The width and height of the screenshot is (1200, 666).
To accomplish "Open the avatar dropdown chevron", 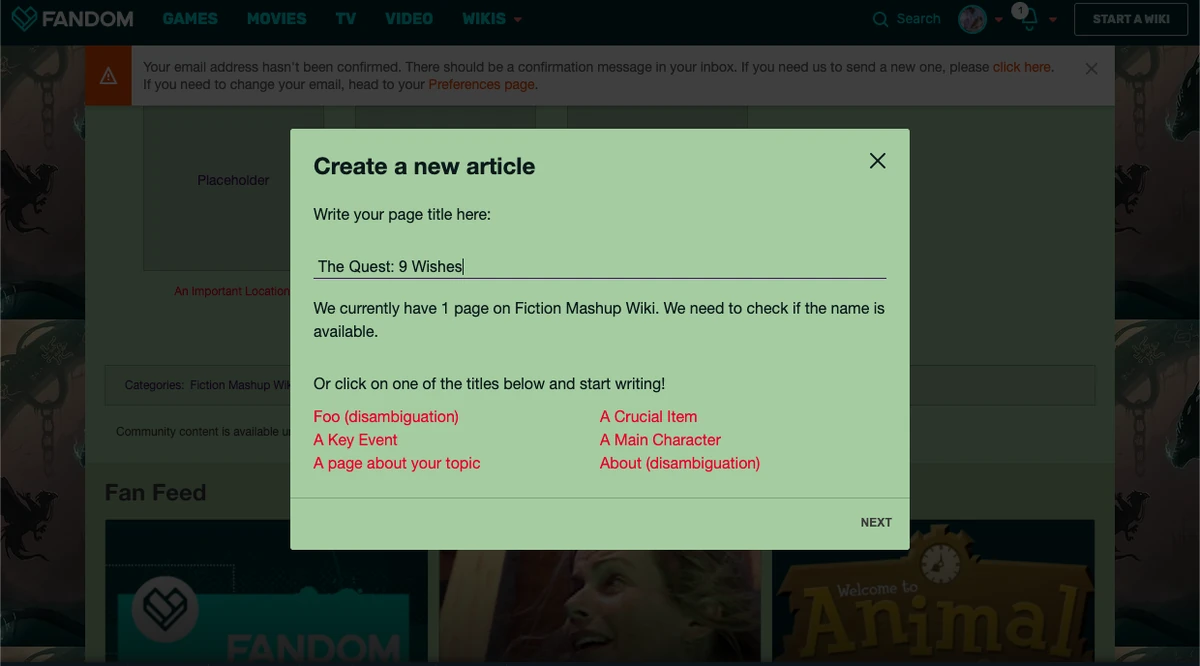I will [998, 20].
